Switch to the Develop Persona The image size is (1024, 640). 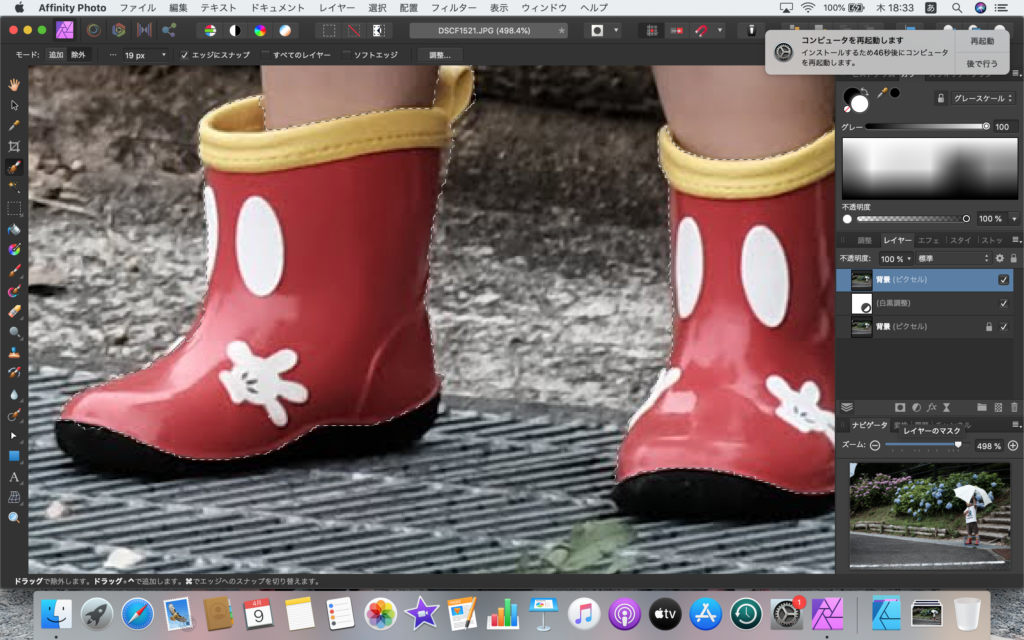click(x=119, y=30)
